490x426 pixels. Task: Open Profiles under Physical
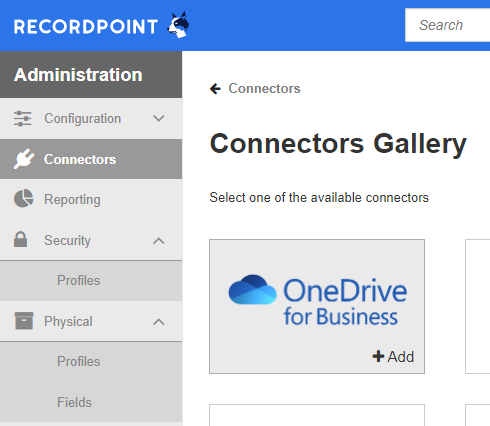[91, 362]
